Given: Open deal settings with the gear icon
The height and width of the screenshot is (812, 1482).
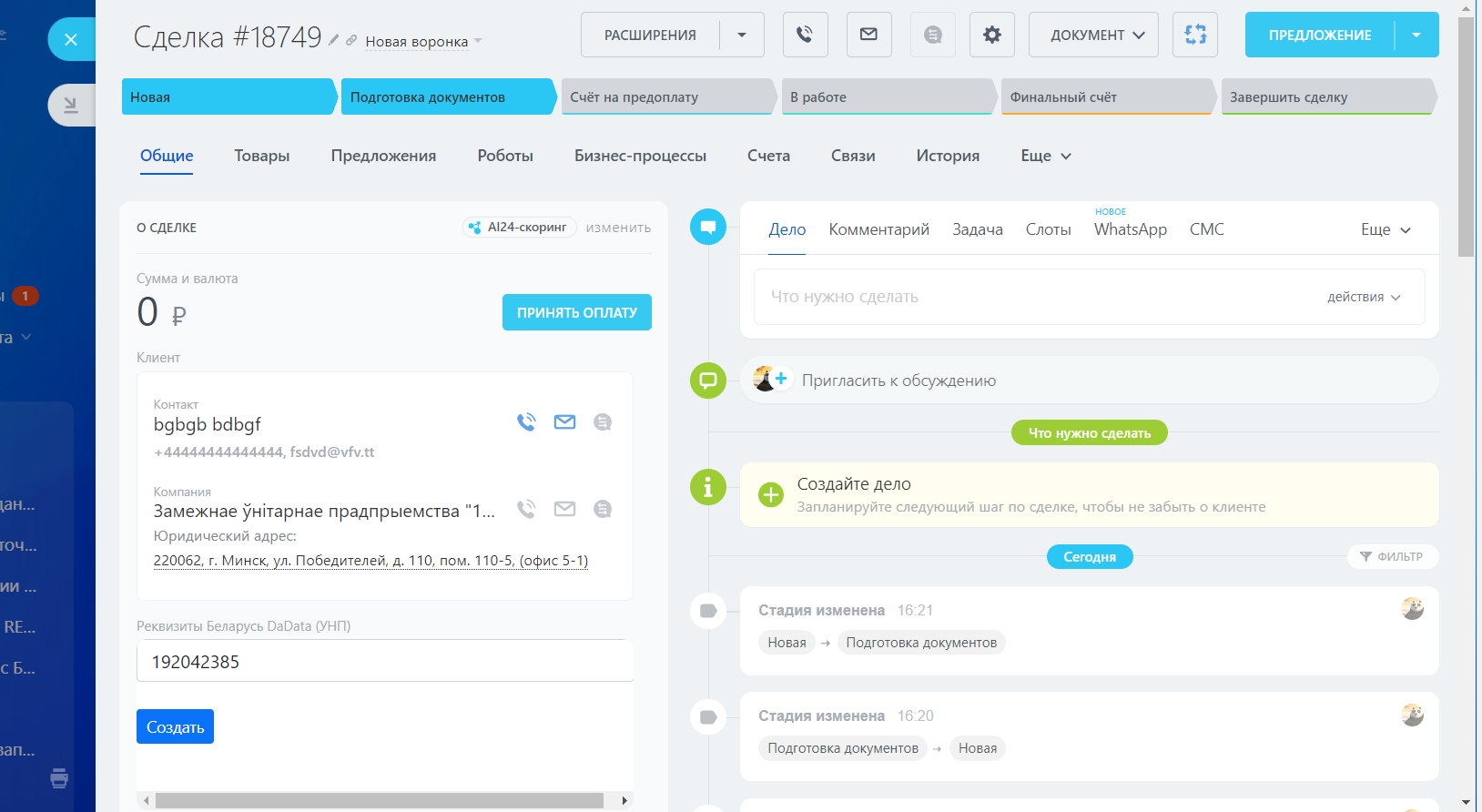Looking at the screenshot, I should [x=992, y=35].
